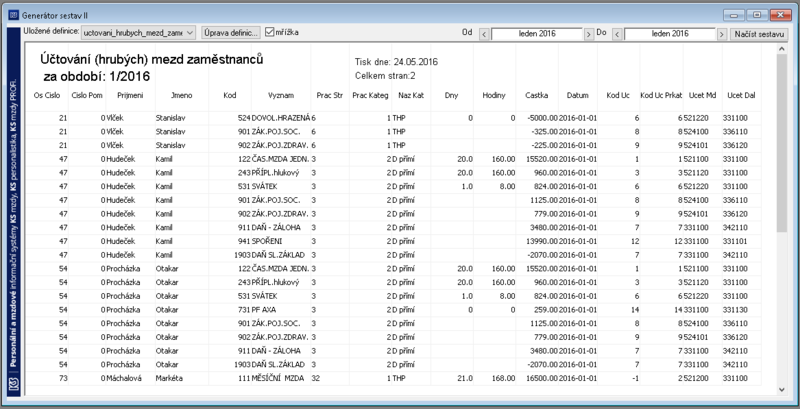The width and height of the screenshot is (800, 409).
Task: Maximize the Generátor sestav II window
Action: [757, 15]
